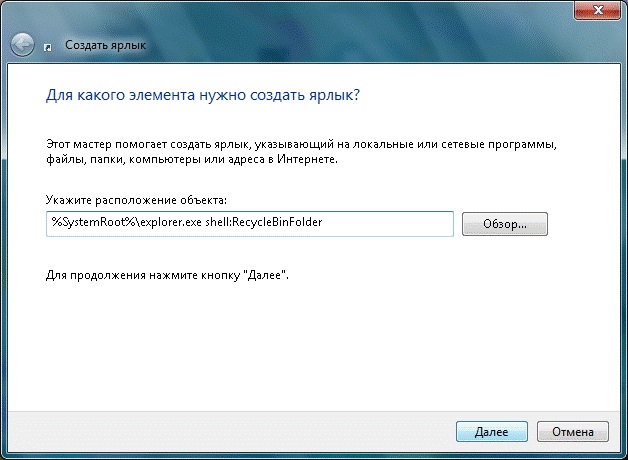Click the blue heading about creating a shortcut
Image resolution: width=628 pixels, height=460 pixels.
(x=203, y=96)
